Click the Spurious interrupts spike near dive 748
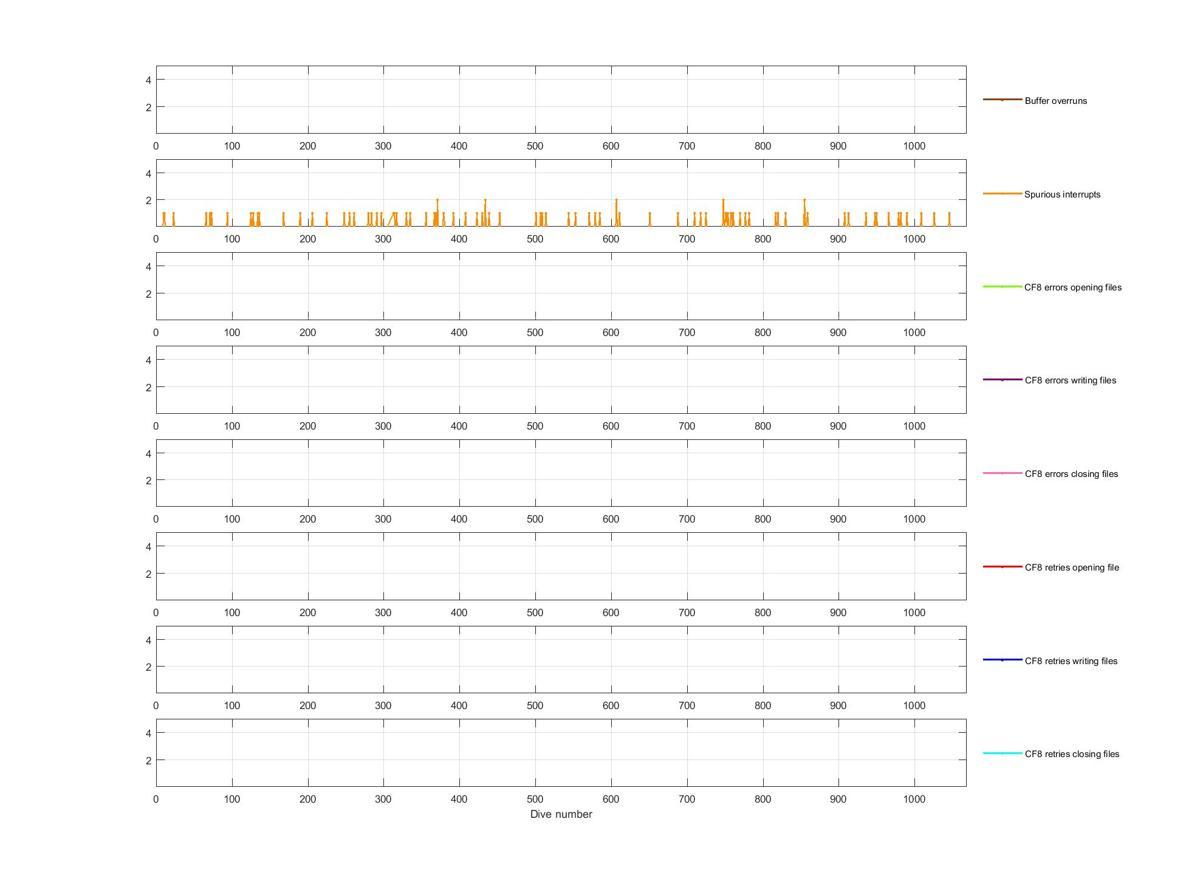Viewport: 1200px width, 885px height. click(x=723, y=212)
